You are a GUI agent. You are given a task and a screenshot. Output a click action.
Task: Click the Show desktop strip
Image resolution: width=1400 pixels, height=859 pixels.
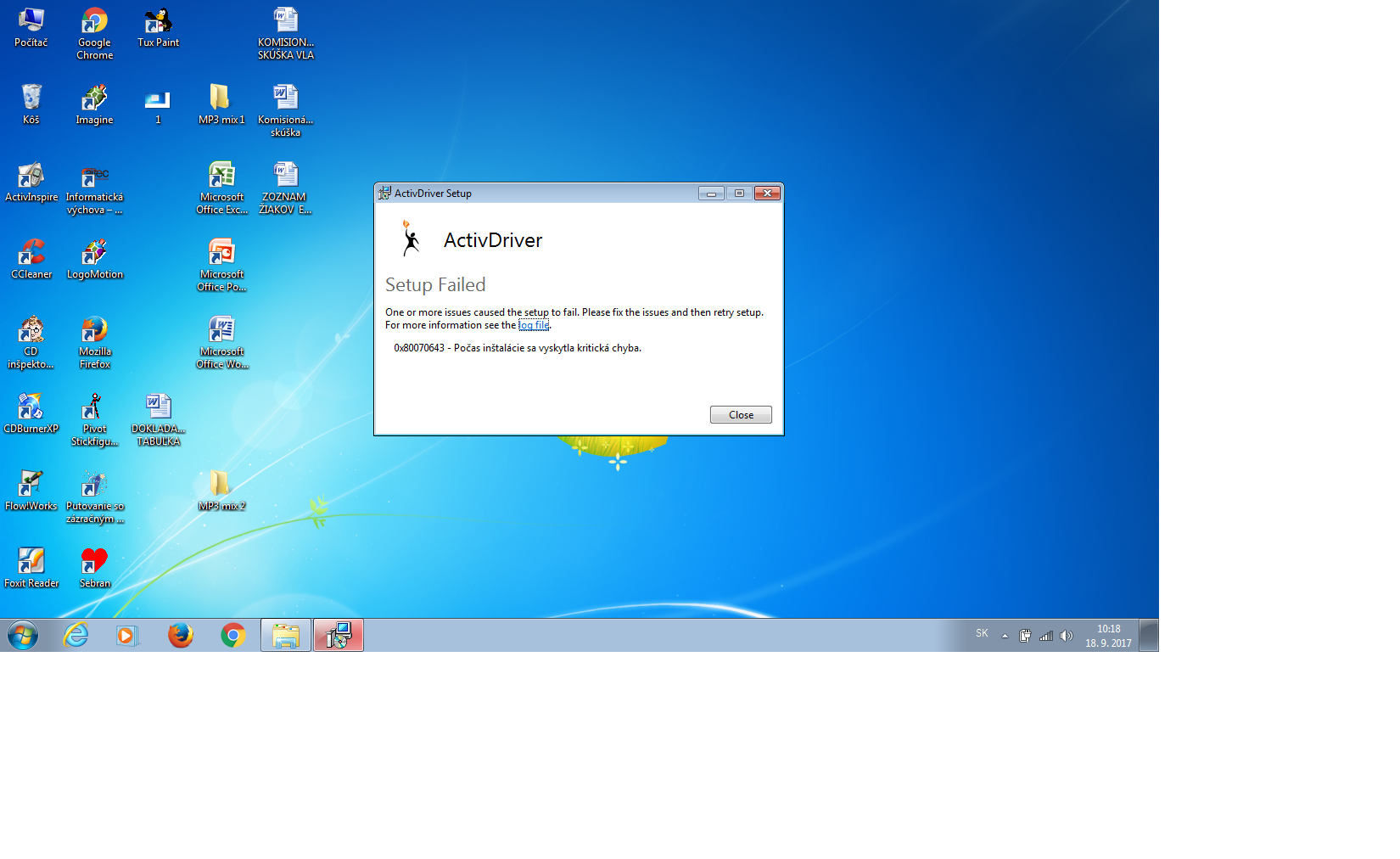(x=1149, y=635)
